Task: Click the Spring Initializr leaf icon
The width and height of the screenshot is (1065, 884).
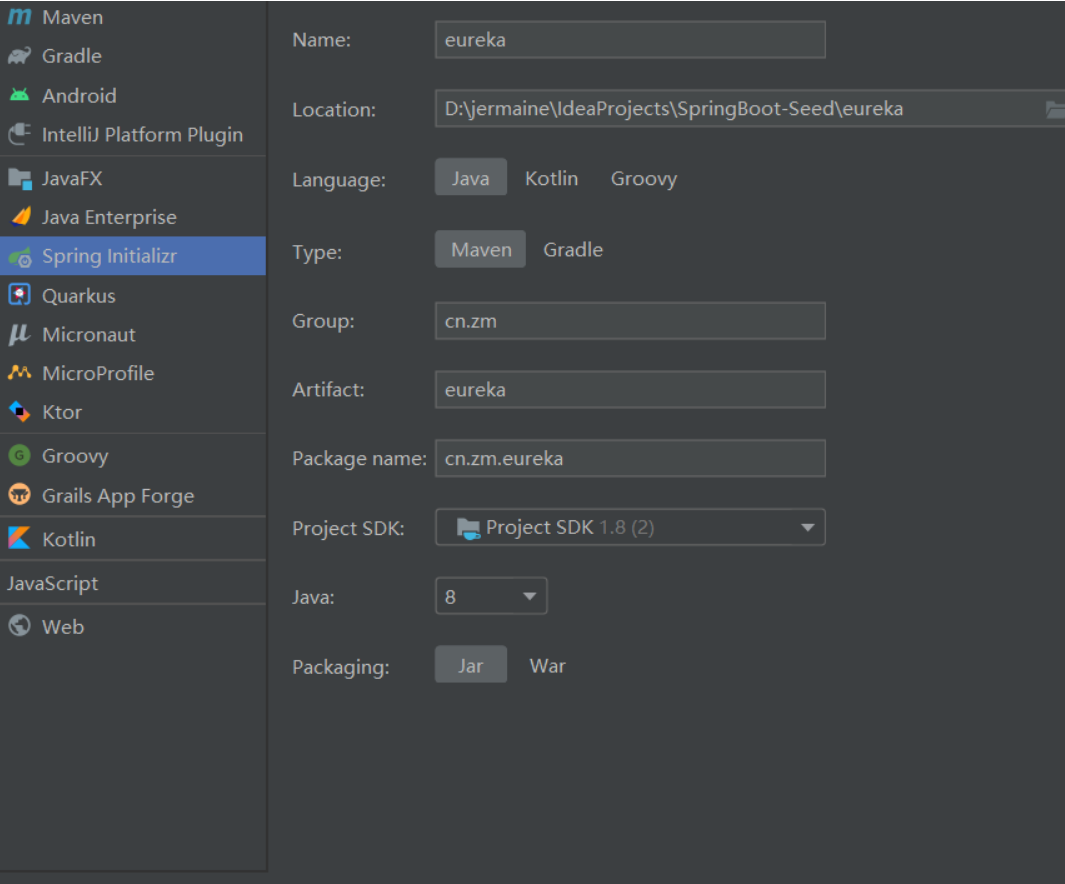Action: [x=20, y=257]
